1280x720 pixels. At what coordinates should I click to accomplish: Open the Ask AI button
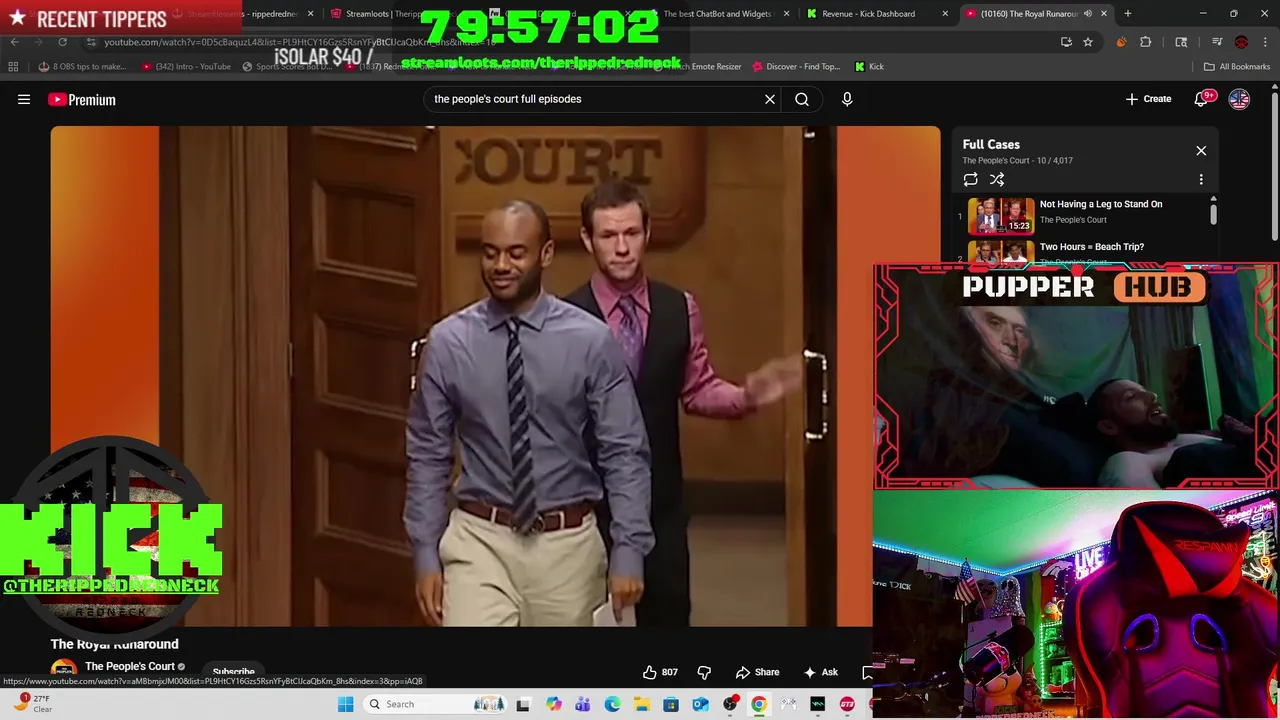[820, 672]
